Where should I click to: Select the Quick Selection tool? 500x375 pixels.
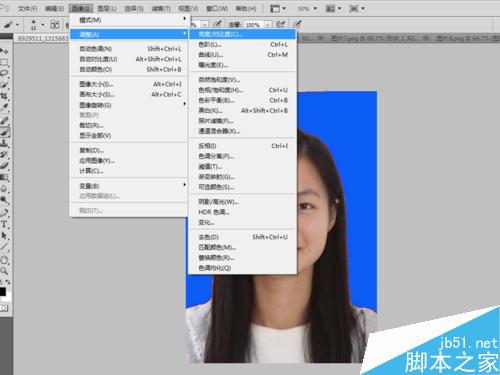(x=4, y=85)
